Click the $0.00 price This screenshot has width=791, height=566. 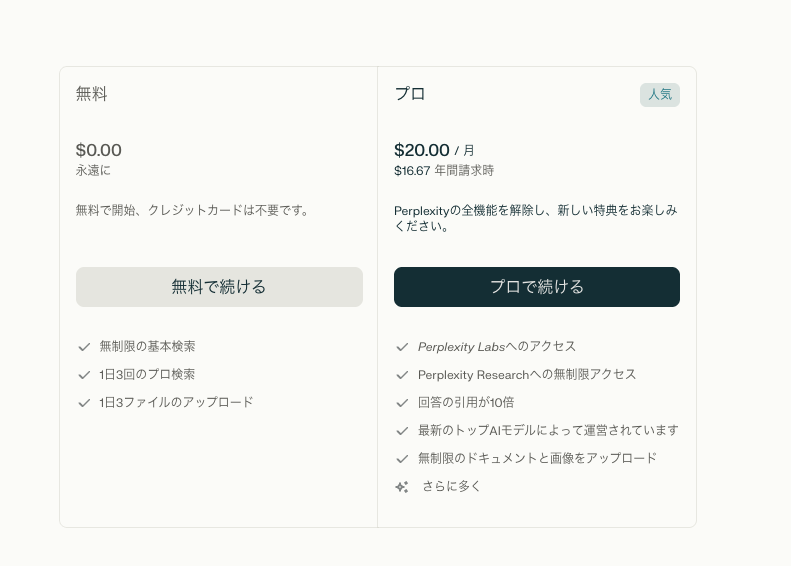tap(98, 150)
